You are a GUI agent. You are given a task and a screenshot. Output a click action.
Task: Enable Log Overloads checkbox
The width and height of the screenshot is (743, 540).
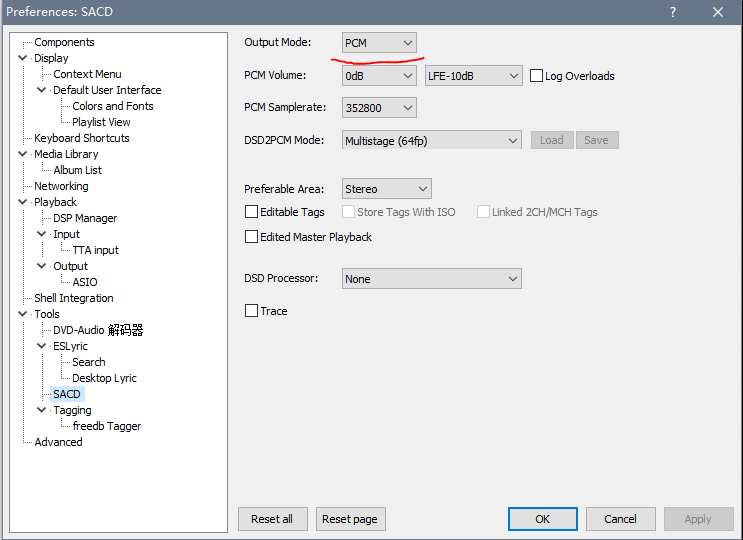(x=537, y=76)
